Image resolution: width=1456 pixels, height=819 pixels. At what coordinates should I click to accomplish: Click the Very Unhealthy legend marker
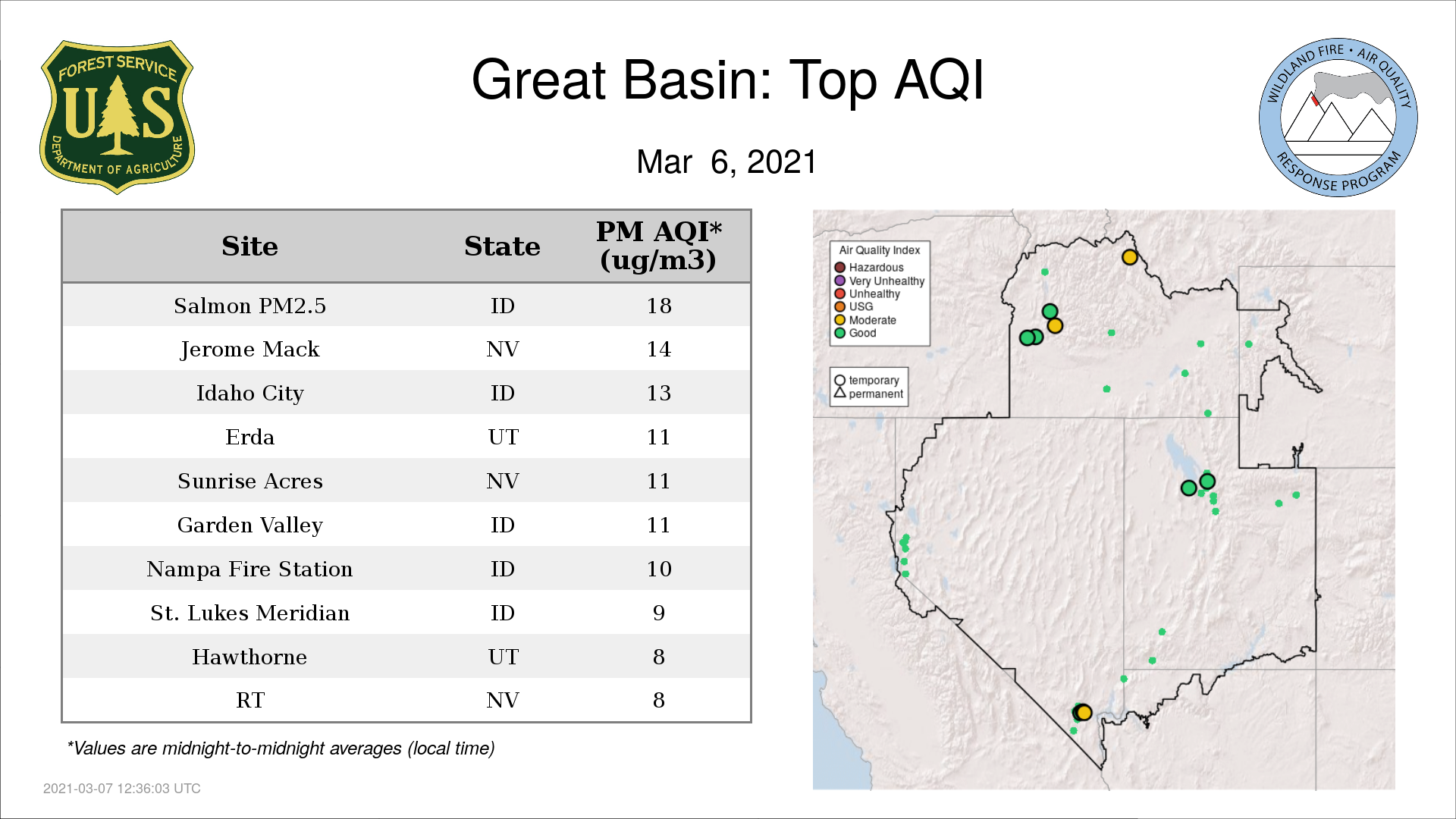click(839, 281)
